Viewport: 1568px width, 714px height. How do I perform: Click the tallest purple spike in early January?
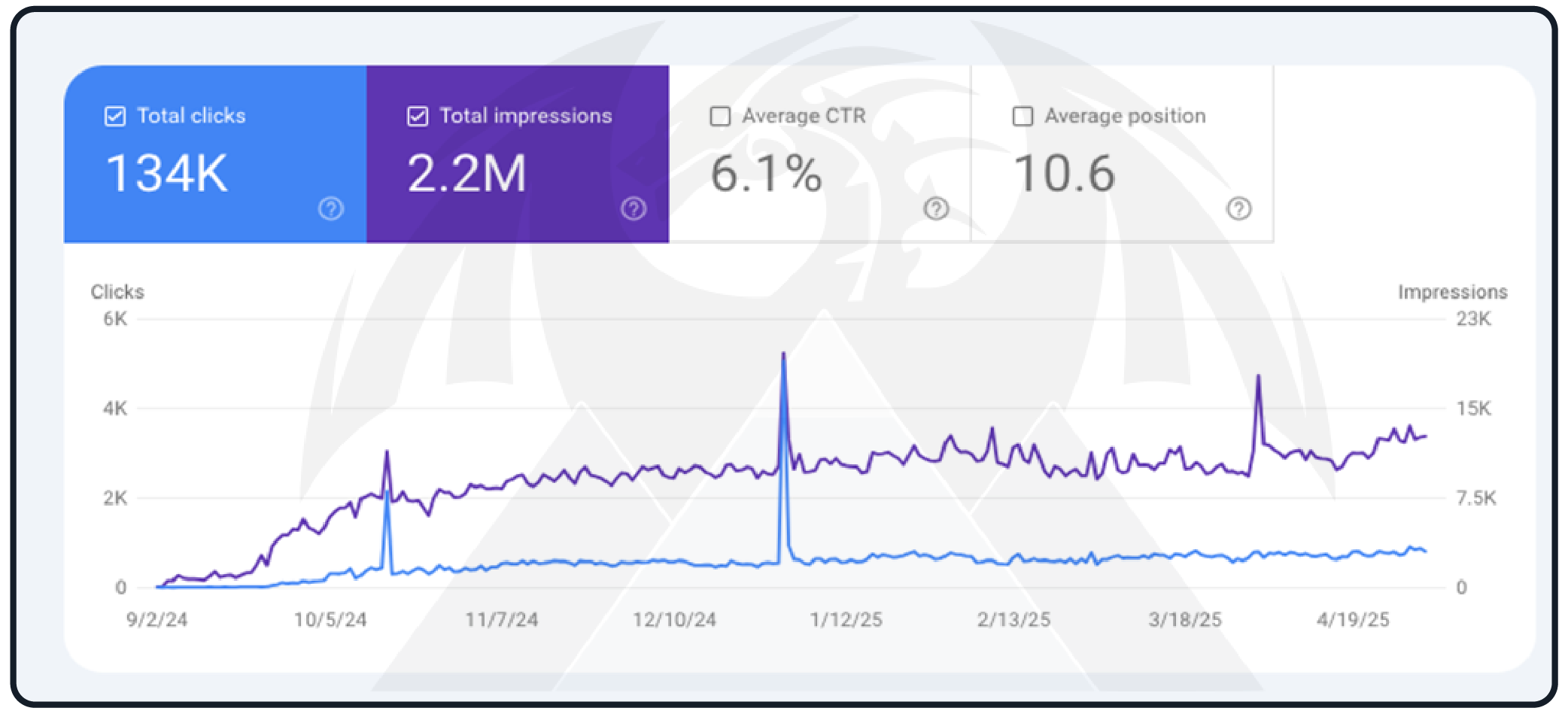pyautogui.click(x=783, y=355)
